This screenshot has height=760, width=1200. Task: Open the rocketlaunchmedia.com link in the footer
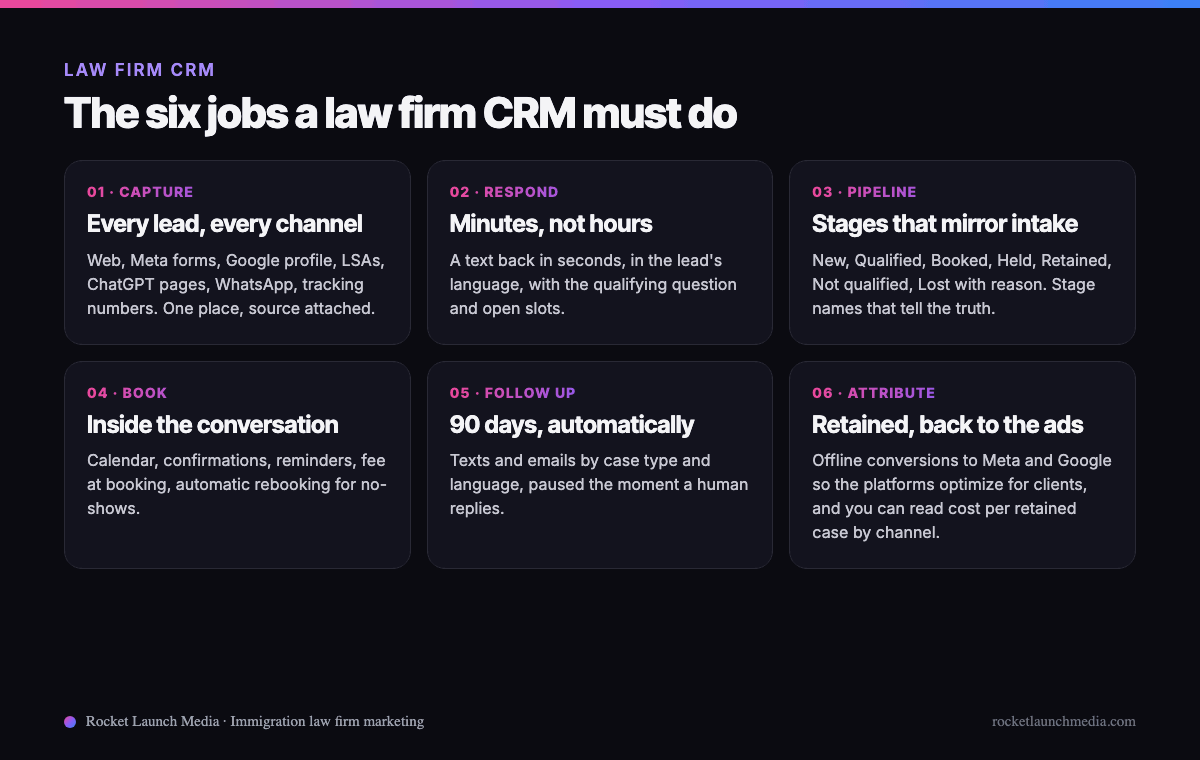(x=1064, y=721)
